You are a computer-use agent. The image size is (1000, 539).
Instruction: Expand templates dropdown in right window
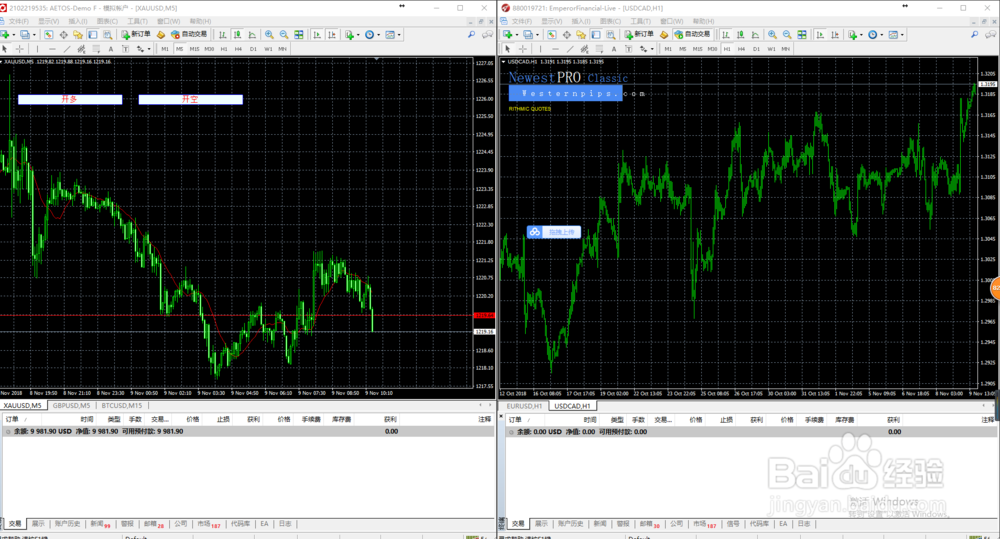point(902,34)
